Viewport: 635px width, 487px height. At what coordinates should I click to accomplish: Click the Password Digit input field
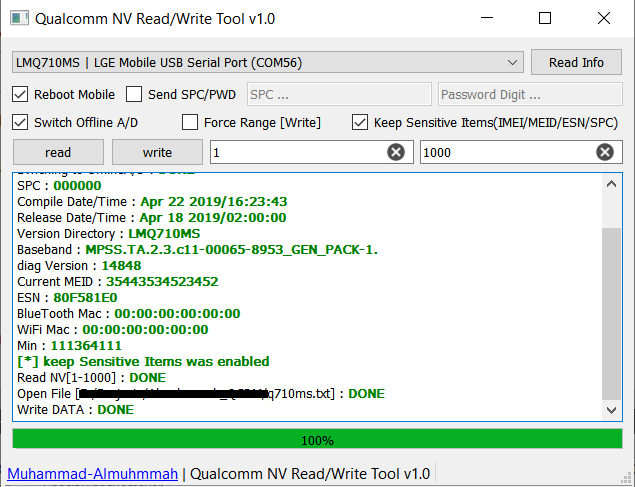click(x=530, y=94)
